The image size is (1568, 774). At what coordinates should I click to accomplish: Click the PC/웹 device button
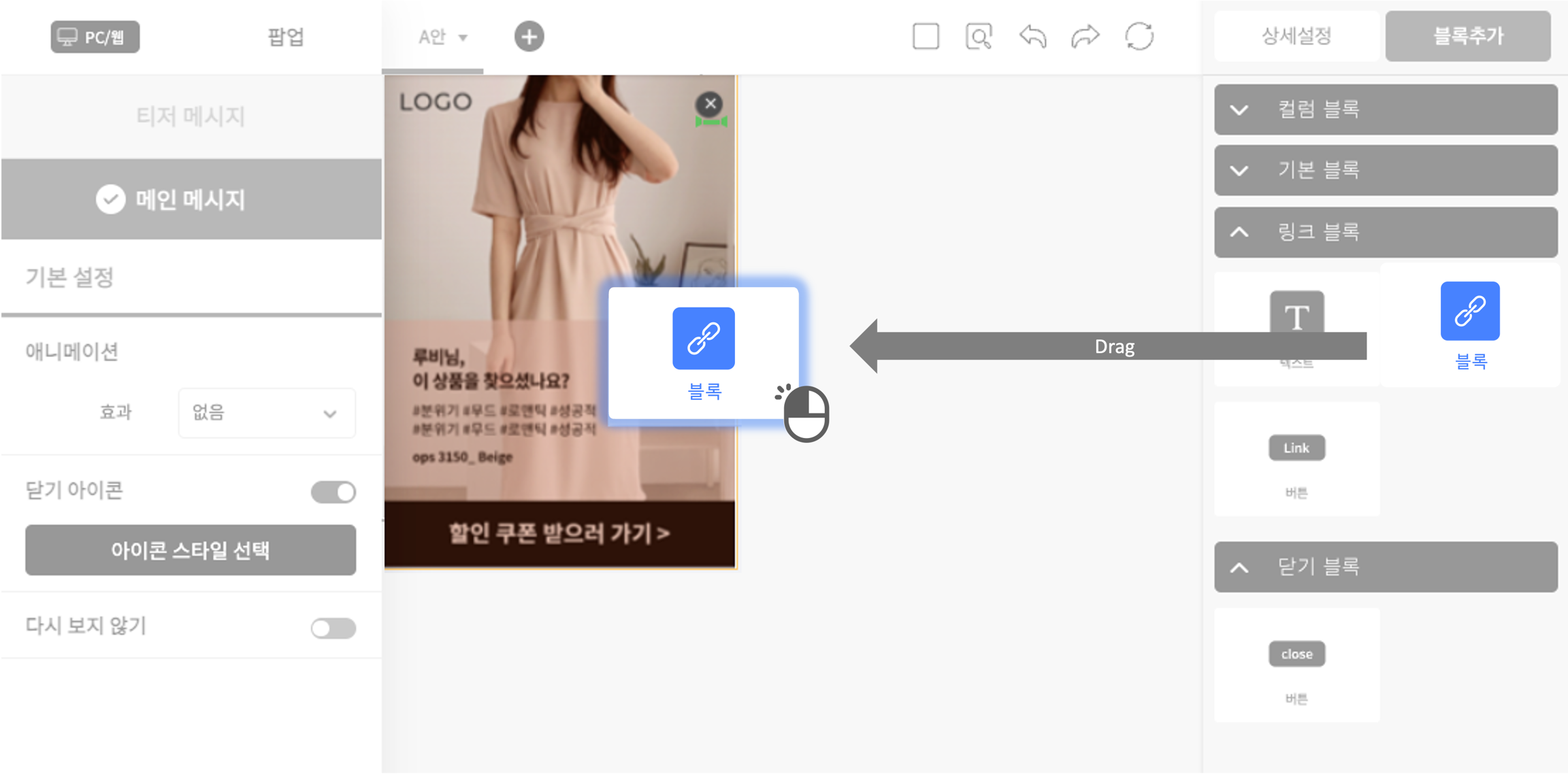pos(95,37)
